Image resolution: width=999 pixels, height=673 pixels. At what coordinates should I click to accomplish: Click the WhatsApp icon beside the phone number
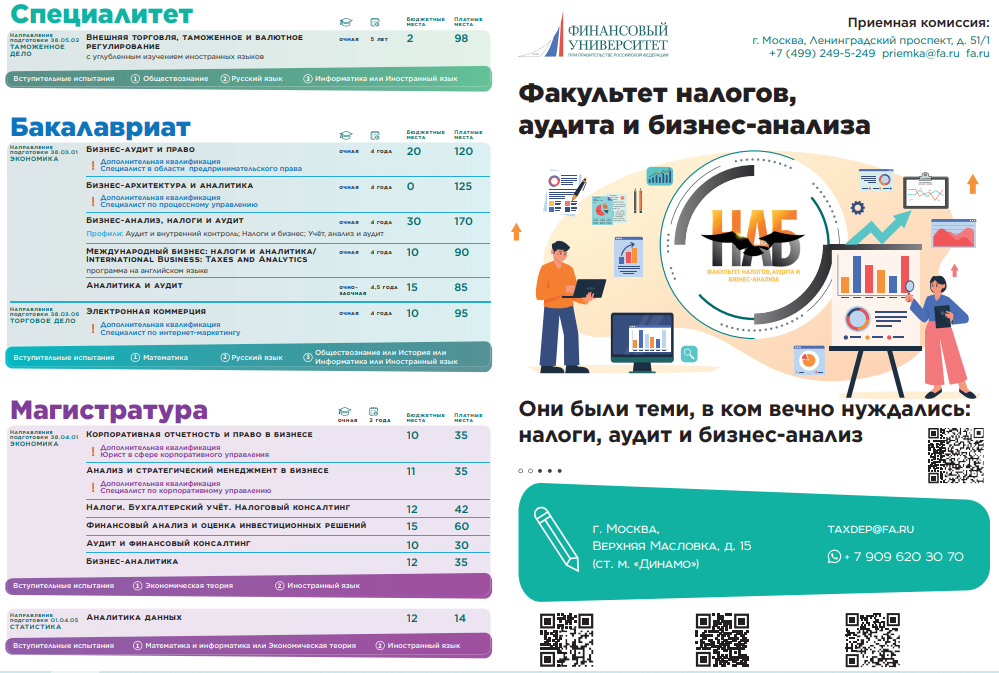point(833,556)
